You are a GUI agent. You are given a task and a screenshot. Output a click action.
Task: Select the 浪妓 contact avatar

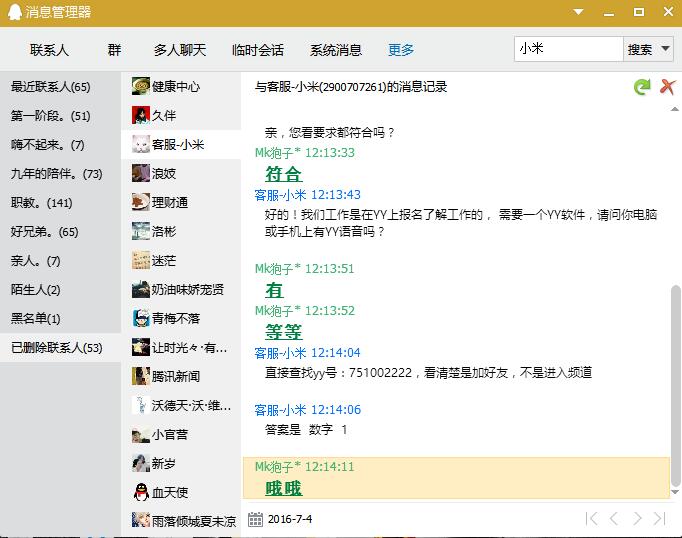tap(140, 173)
